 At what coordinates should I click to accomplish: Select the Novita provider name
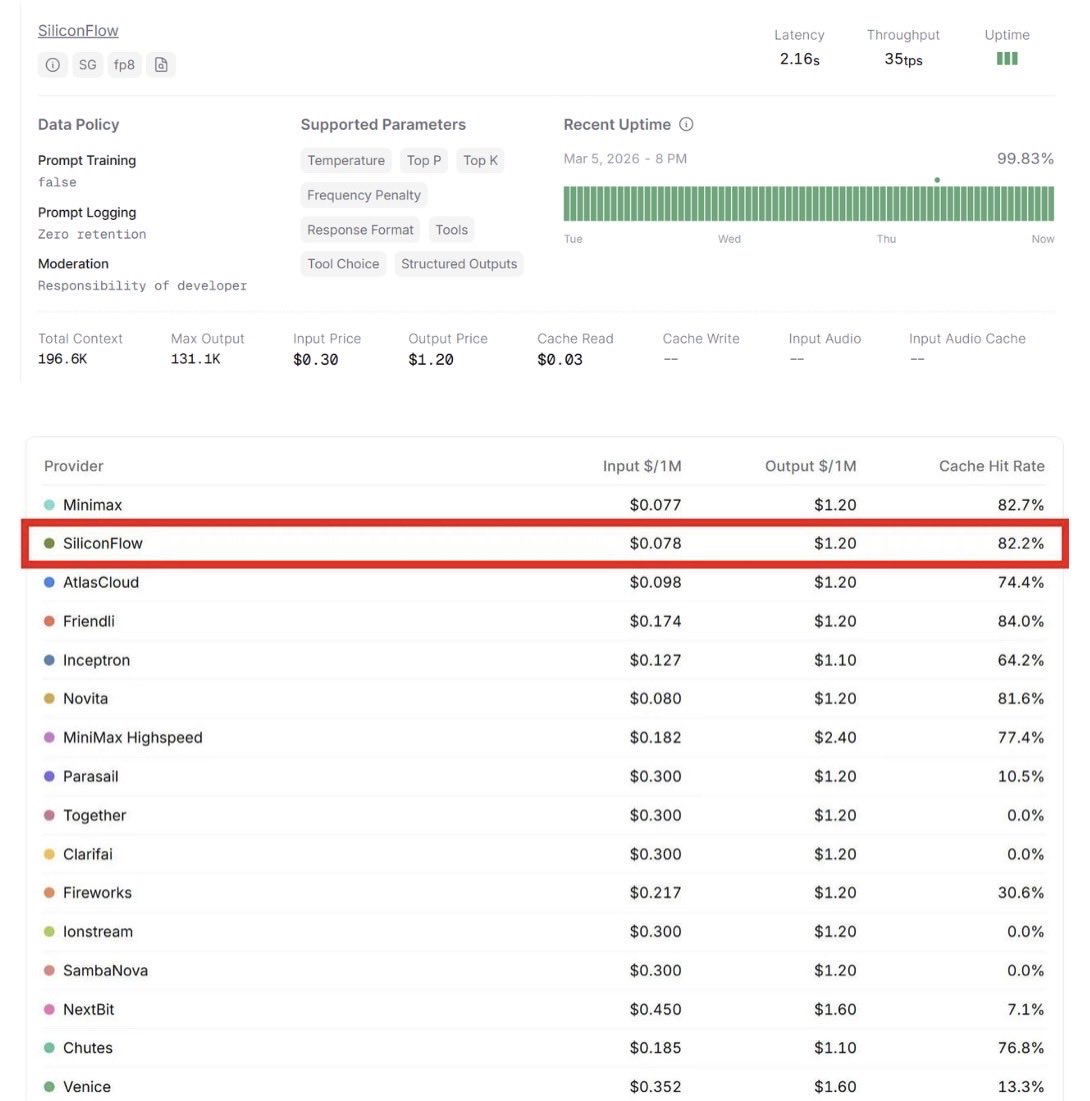pyautogui.click(x=86, y=699)
